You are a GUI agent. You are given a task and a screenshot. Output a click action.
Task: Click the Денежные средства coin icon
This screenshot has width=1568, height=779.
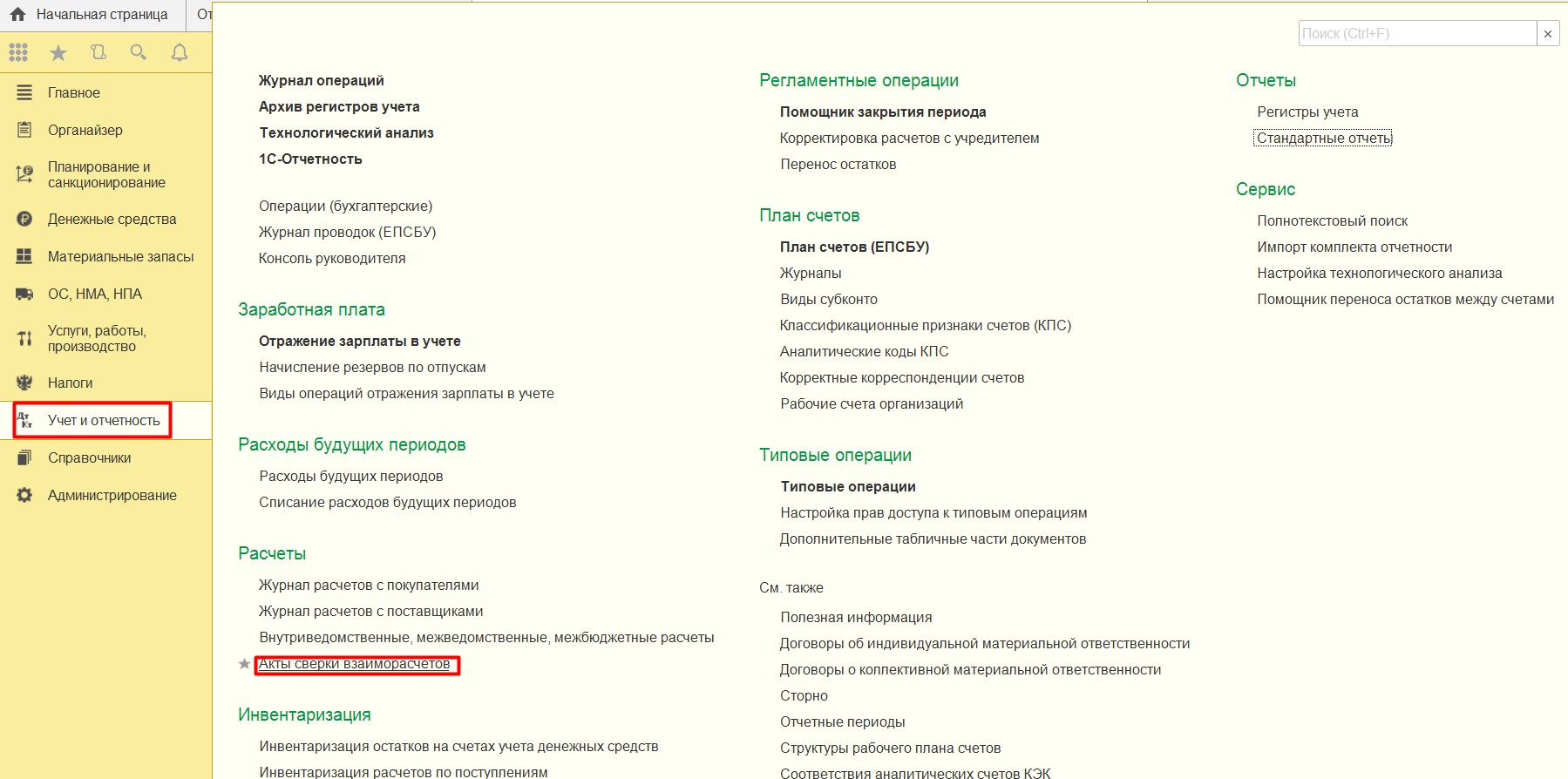pyautogui.click(x=24, y=219)
